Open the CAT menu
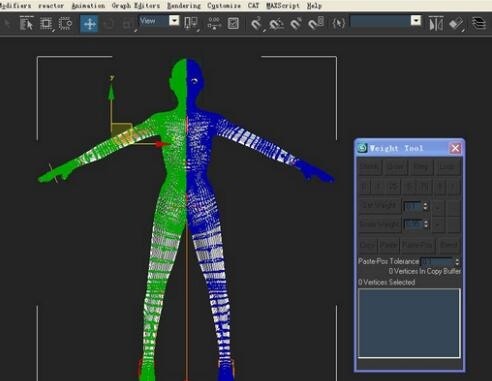 [x=253, y=6]
